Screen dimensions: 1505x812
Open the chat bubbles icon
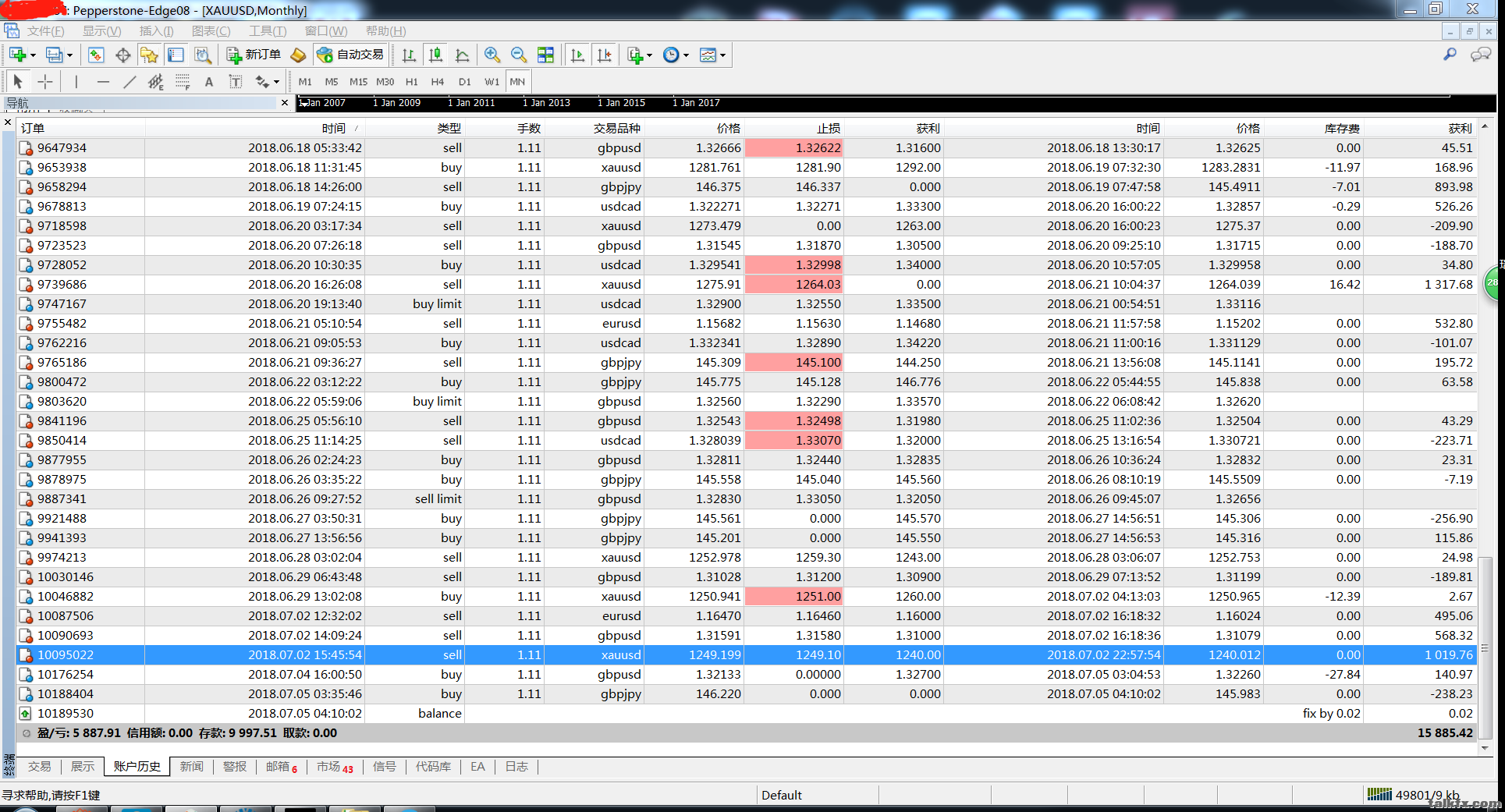pyautogui.click(x=1480, y=55)
